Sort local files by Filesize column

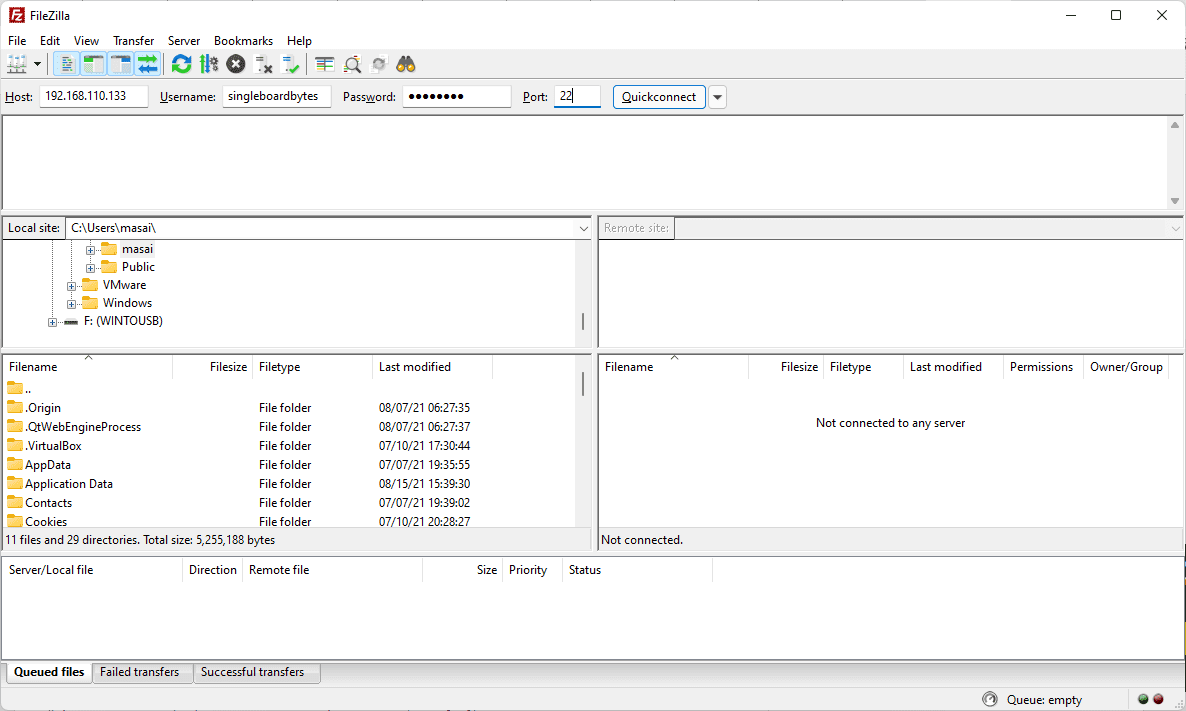[213, 367]
